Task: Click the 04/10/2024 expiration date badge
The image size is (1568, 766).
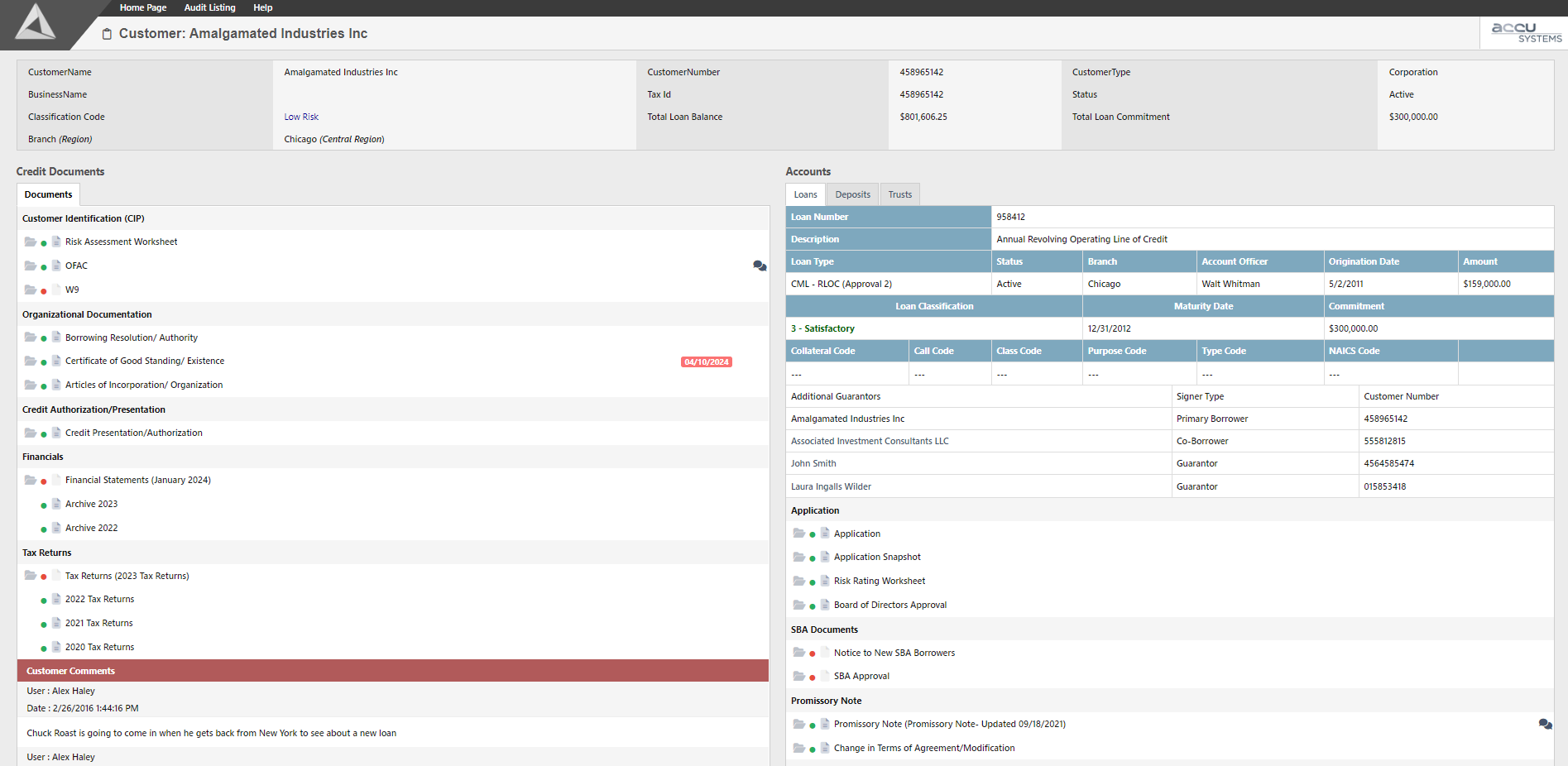Action: pos(706,361)
